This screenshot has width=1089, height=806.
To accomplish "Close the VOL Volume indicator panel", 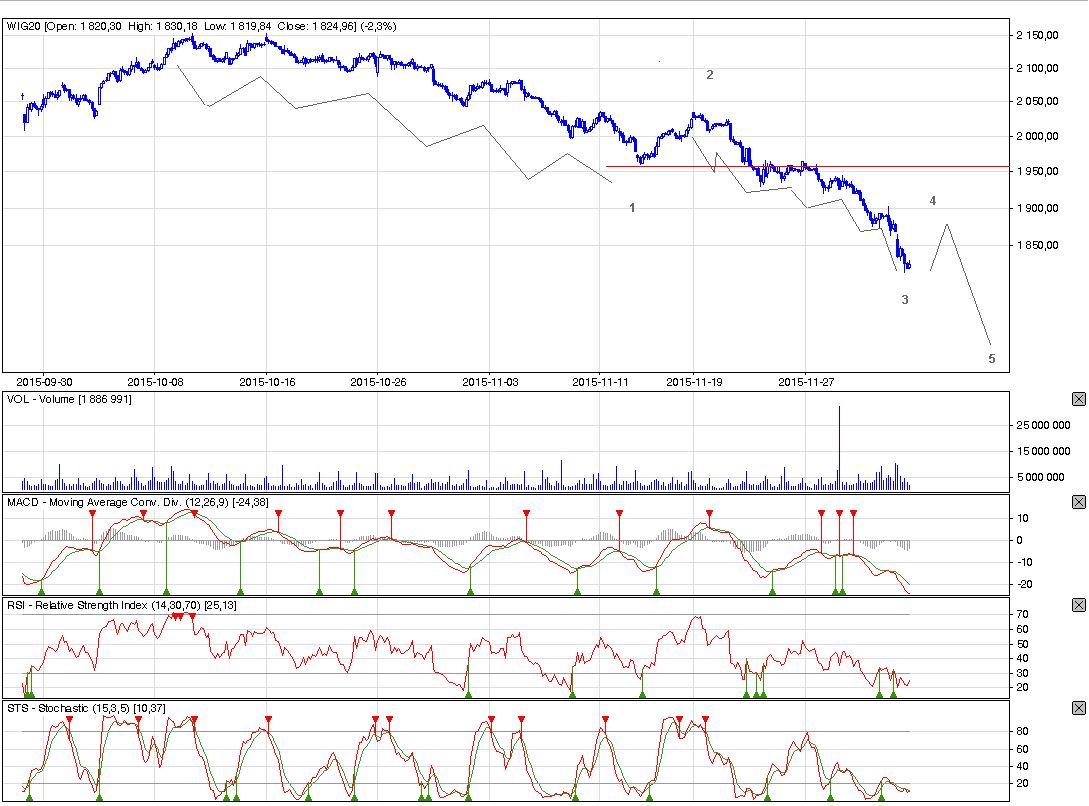I will coord(1078,399).
